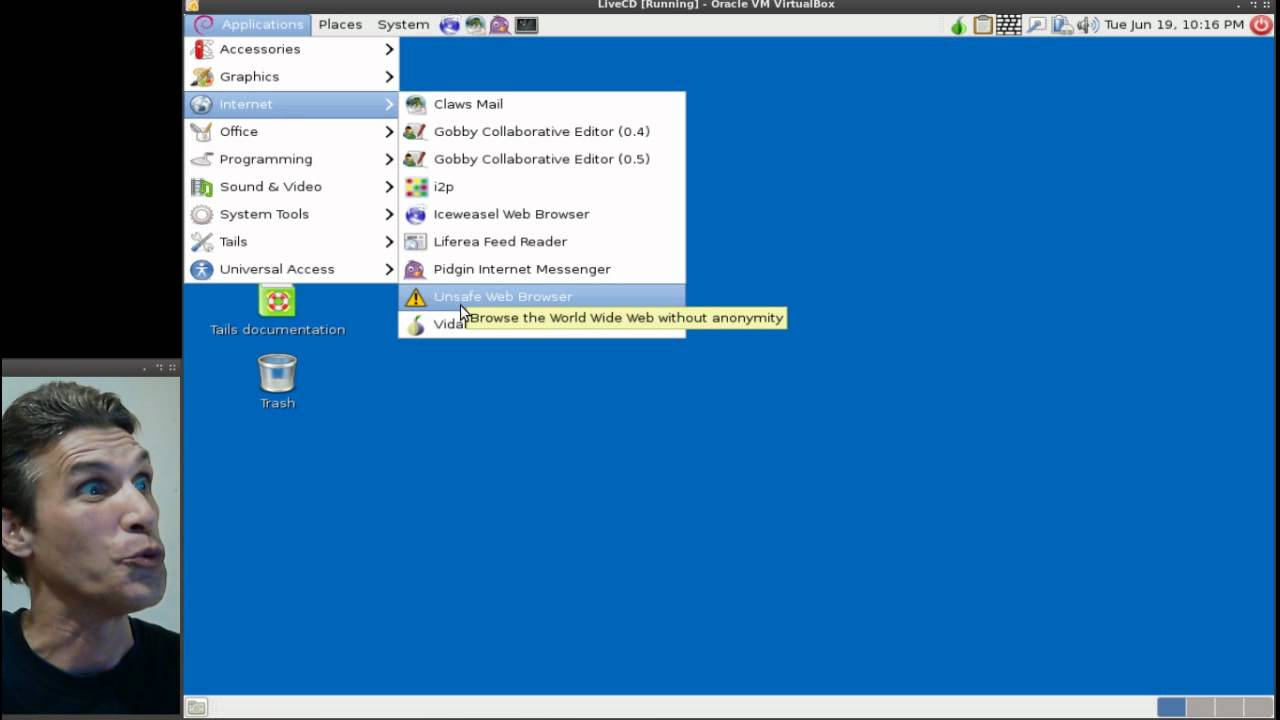1280x720 pixels.
Task: Launch Gobby Collaborative Editor (0.5)
Action: coord(542,159)
